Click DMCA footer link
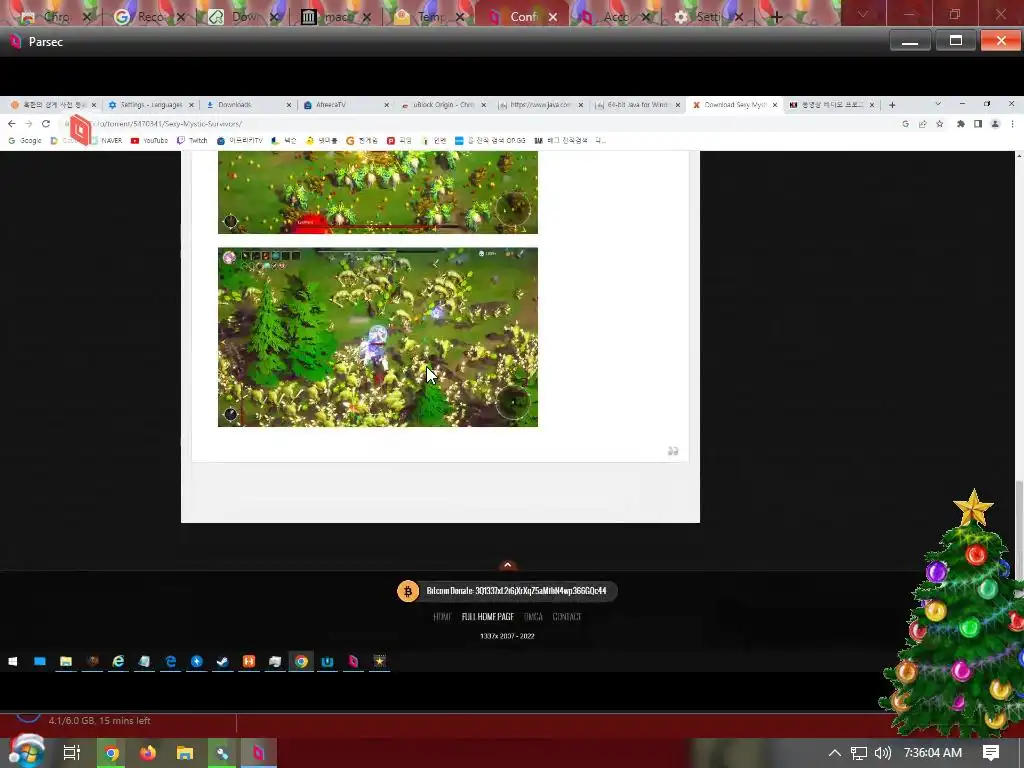Viewport: 1024px width, 768px height. click(x=533, y=616)
